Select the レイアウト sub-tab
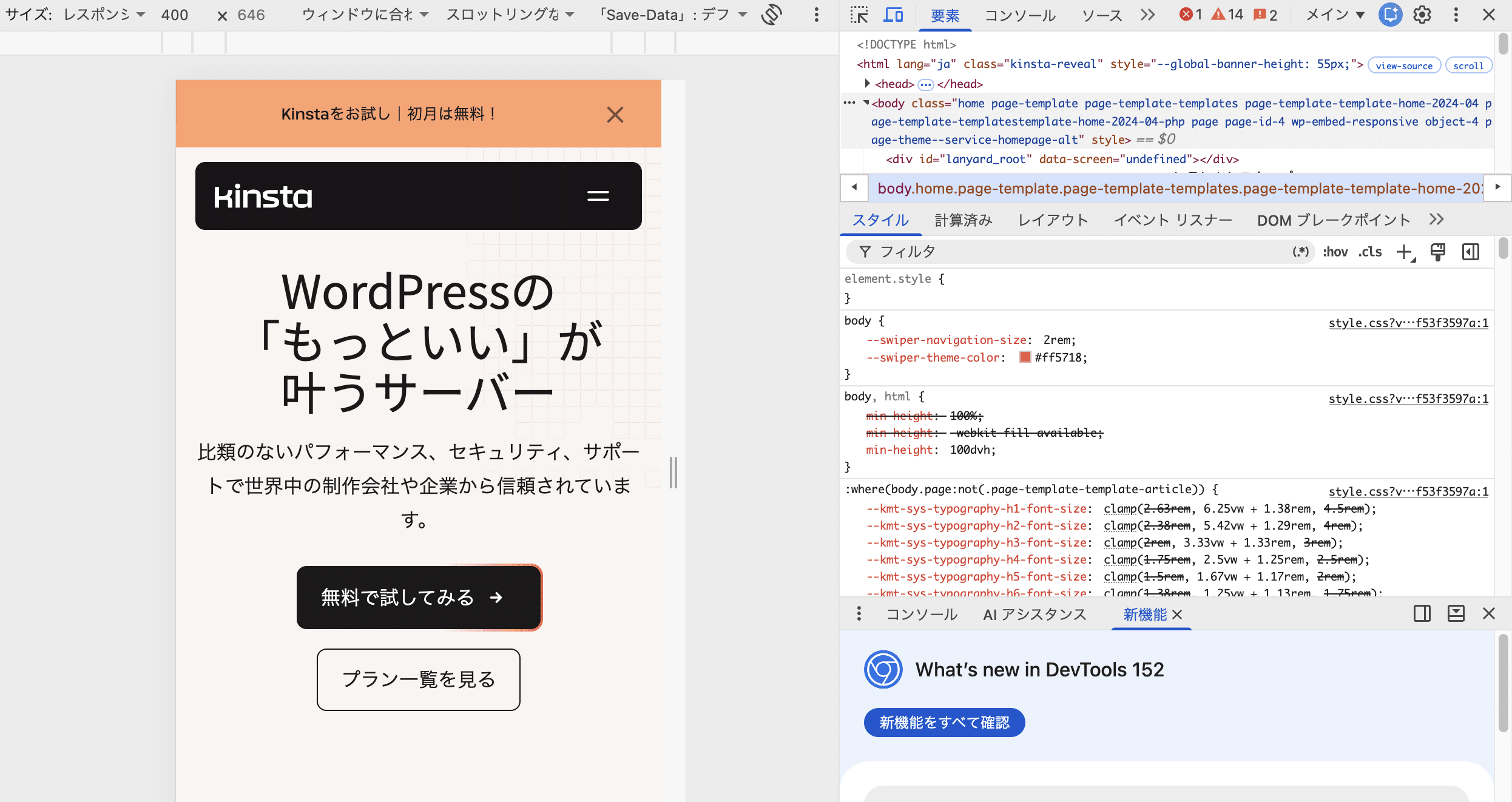This screenshot has height=802, width=1512. 1053,220
